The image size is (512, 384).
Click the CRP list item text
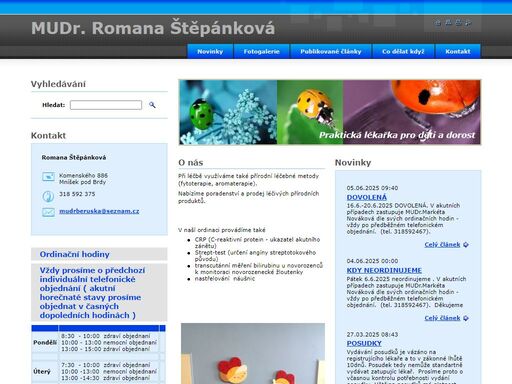[257, 243]
